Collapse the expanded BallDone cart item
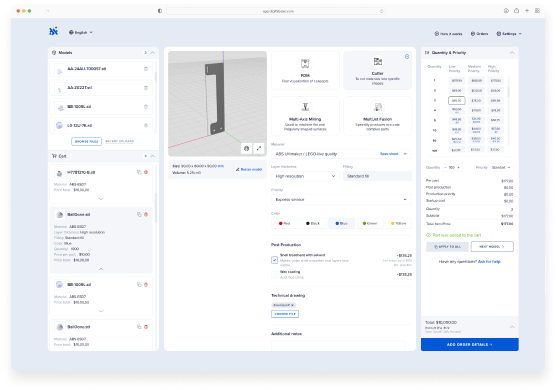The image size is (558, 391). (x=101, y=269)
